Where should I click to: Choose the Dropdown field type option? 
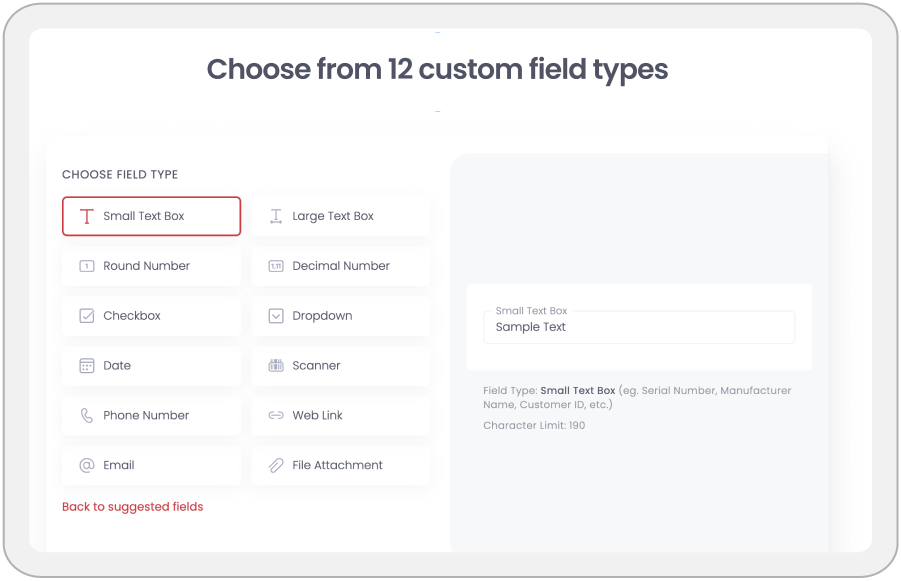click(340, 316)
